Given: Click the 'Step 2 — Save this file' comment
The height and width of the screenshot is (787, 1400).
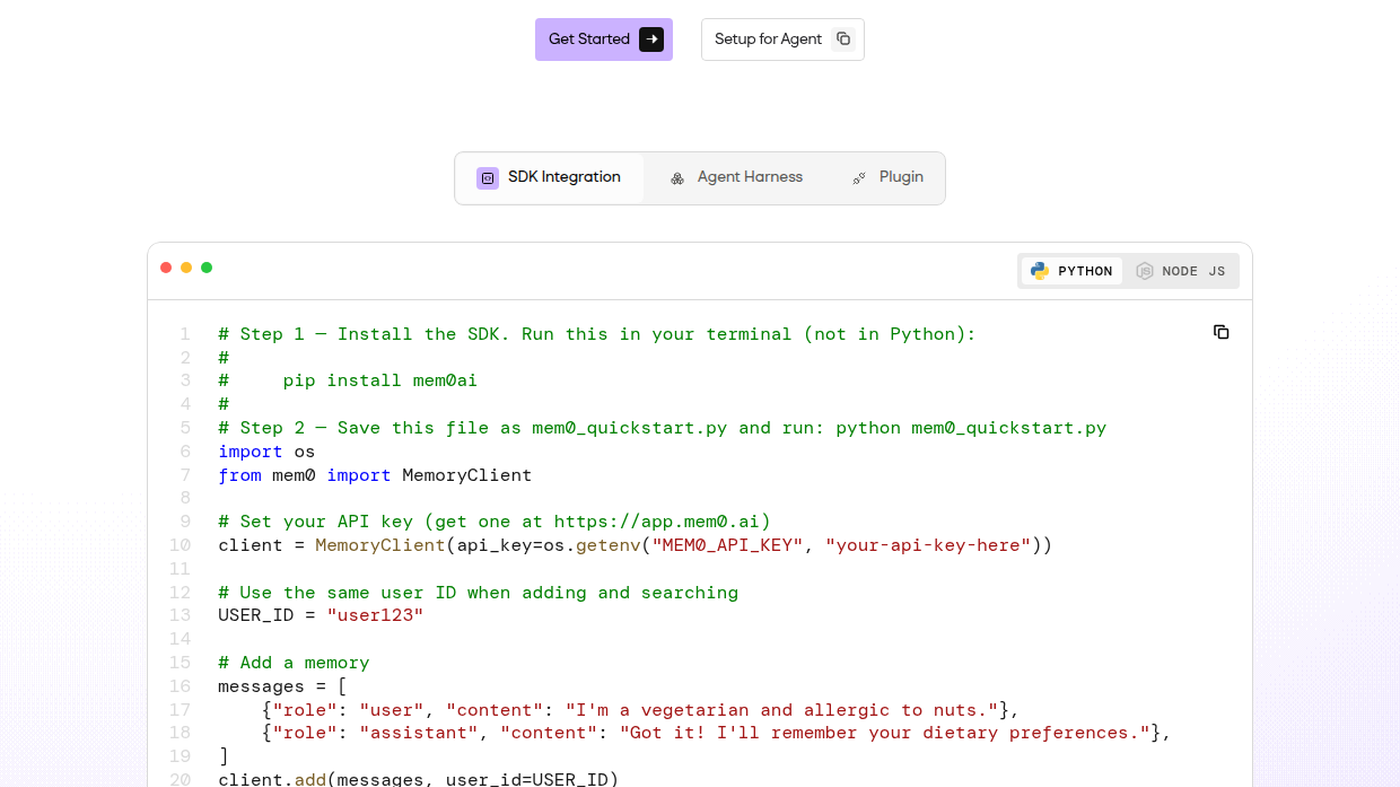Looking at the screenshot, I should pyautogui.click(x=662, y=427).
